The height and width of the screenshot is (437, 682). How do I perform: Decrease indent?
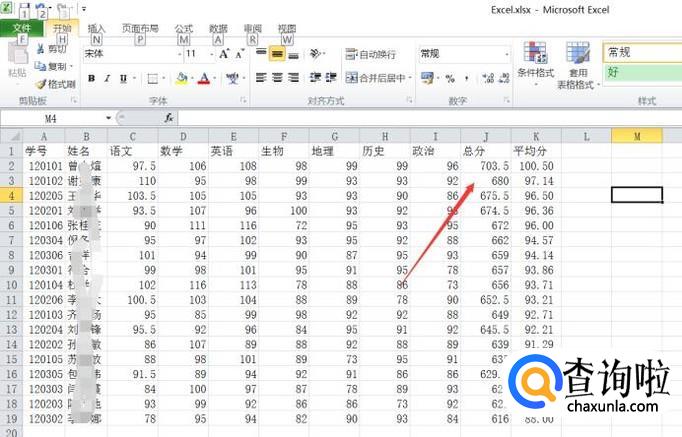315,78
